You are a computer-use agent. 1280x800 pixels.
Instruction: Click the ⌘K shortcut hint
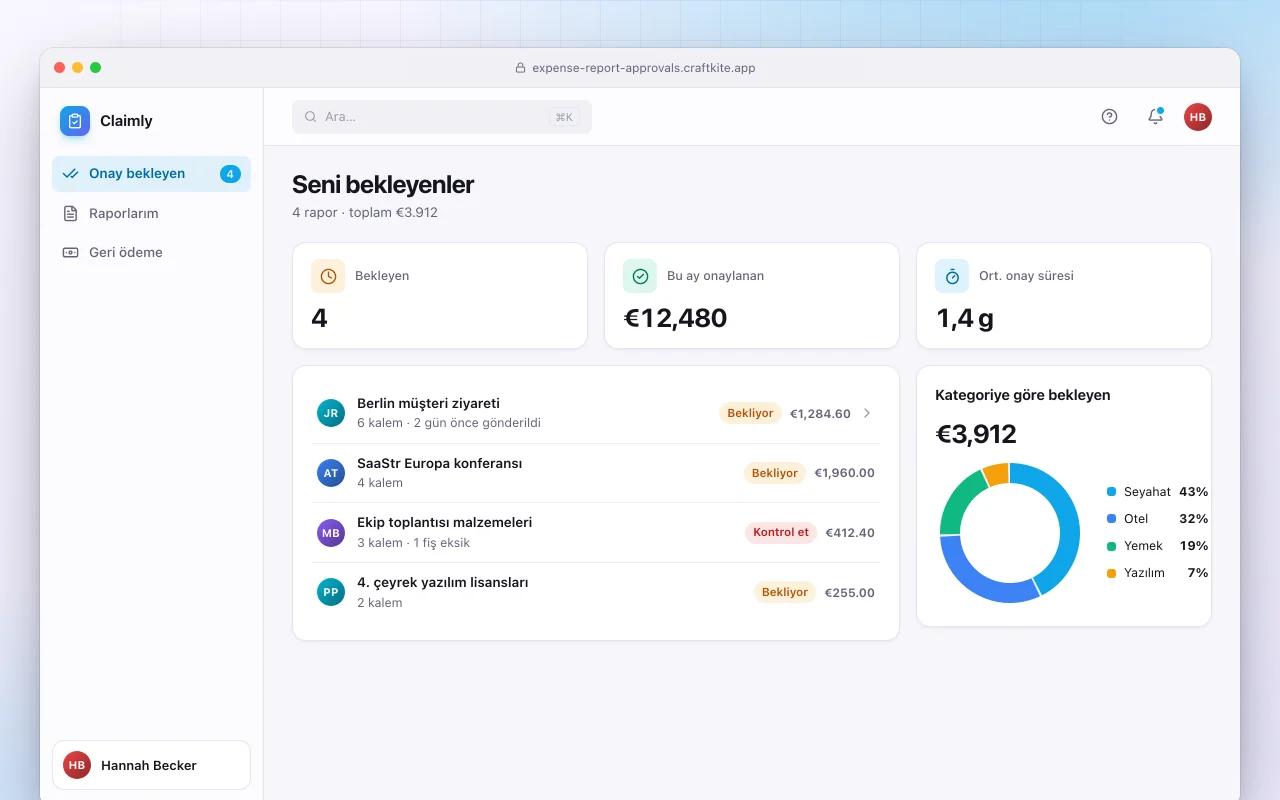tap(564, 117)
